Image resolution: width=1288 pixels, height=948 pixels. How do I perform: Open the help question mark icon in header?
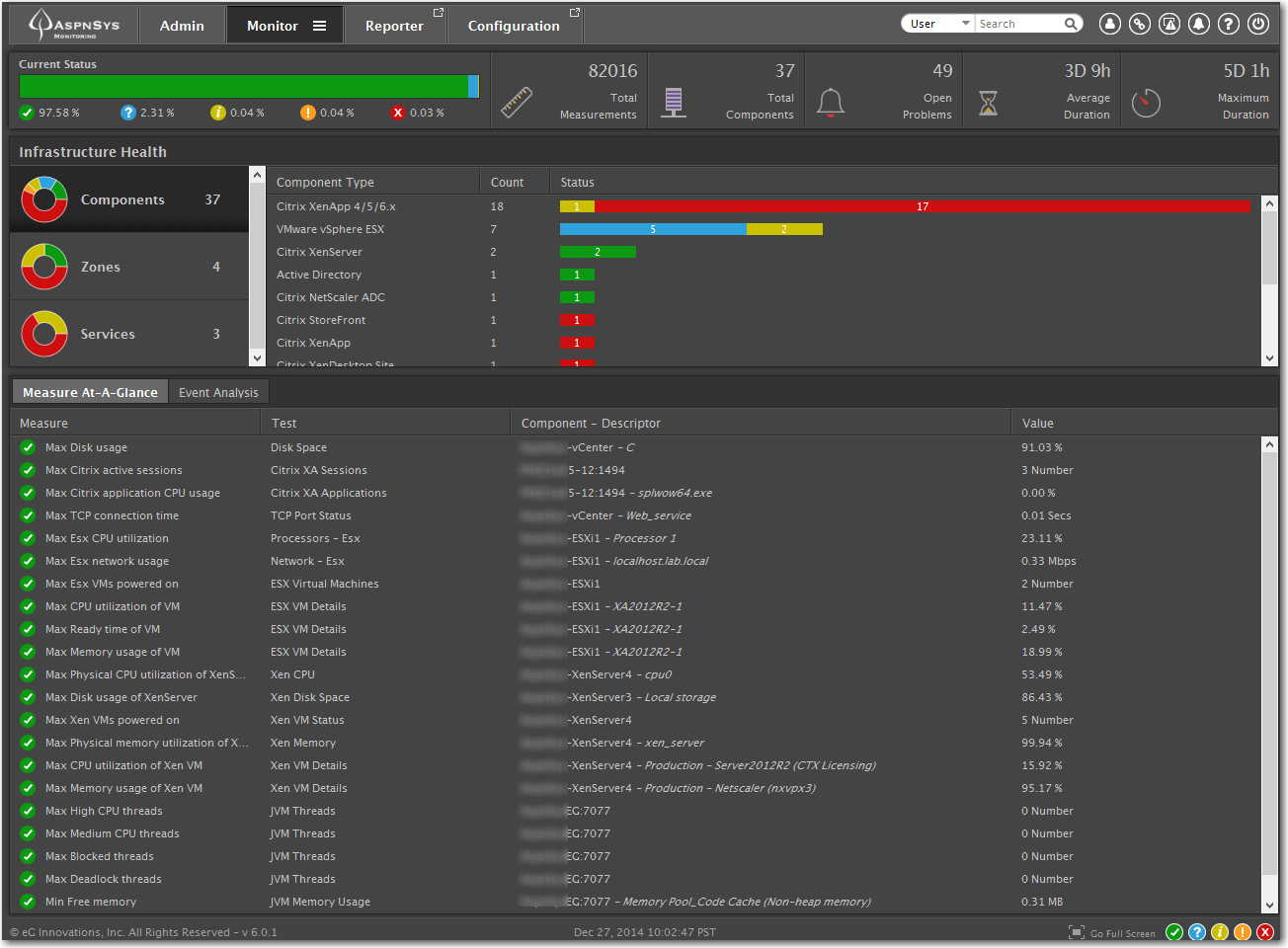click(1229, 24)
